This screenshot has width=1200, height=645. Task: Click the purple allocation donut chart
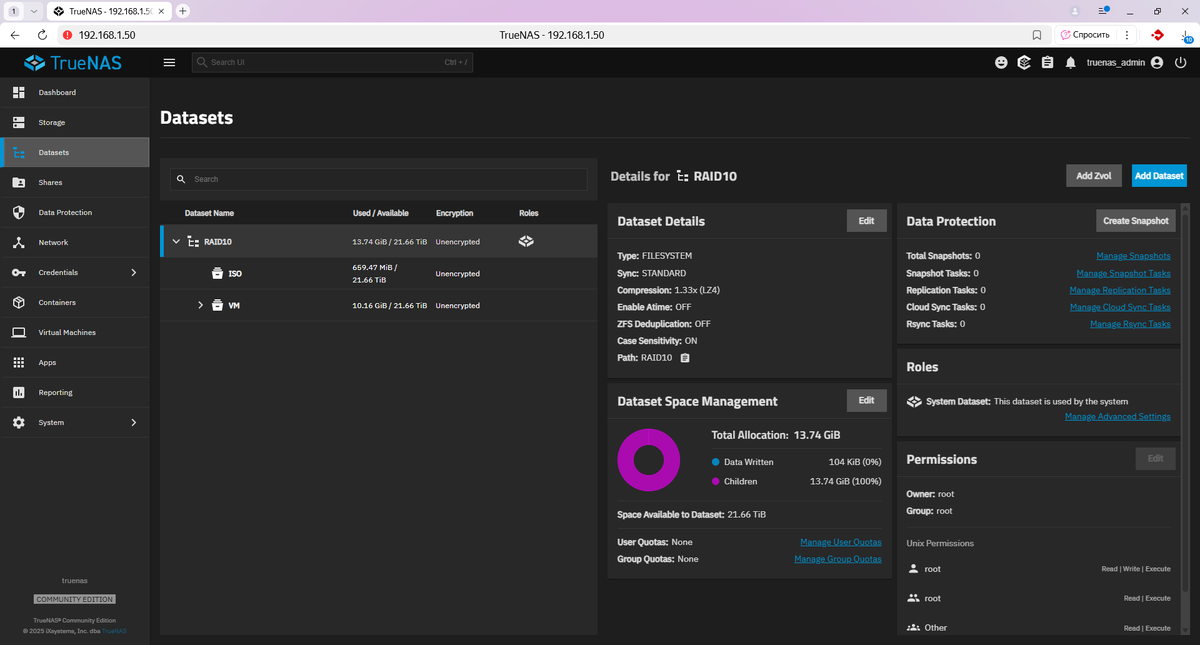pos(649,460)
